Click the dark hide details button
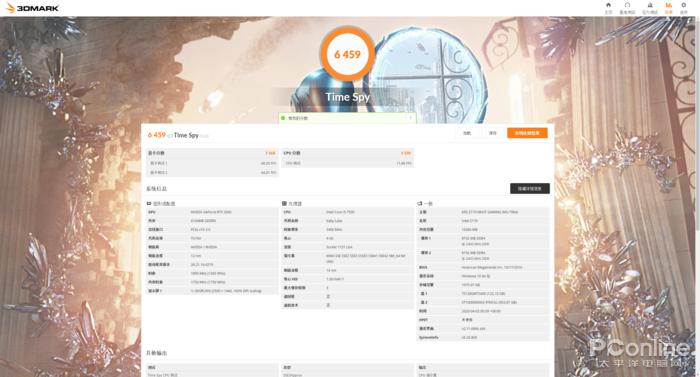 pyautogui.click(x=530, y=188)
